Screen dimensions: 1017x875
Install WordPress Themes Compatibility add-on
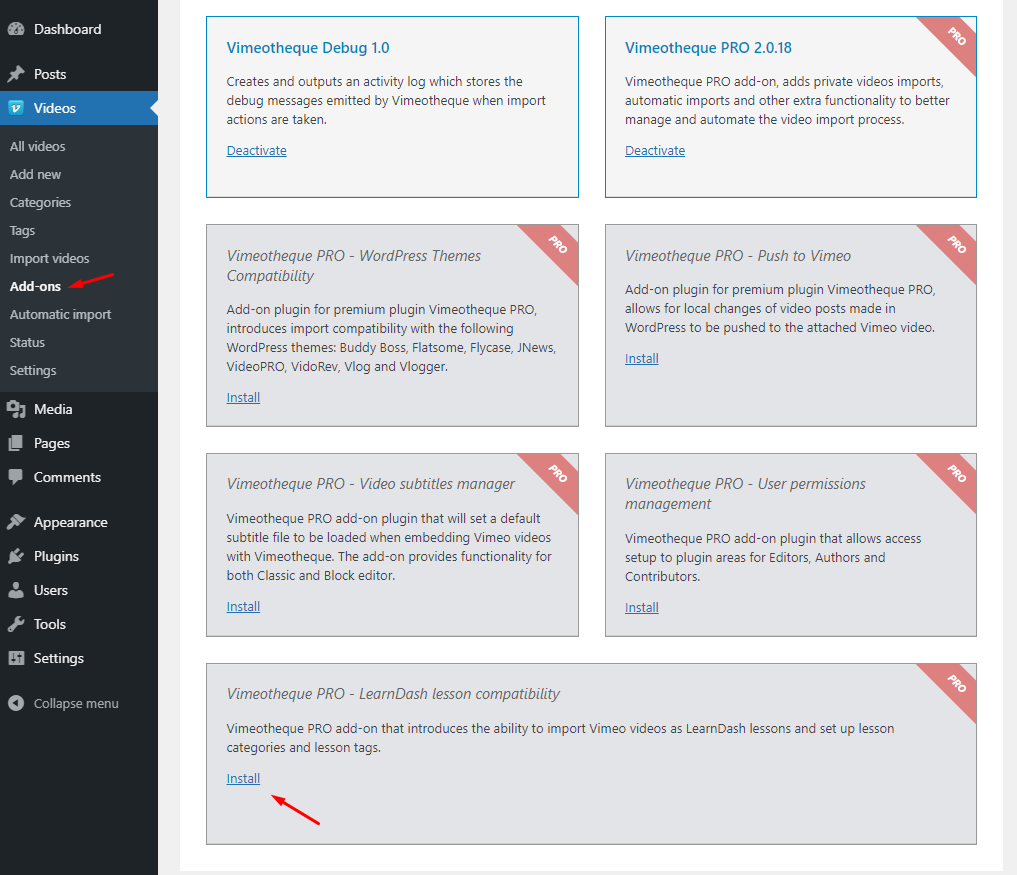point(243,398)
